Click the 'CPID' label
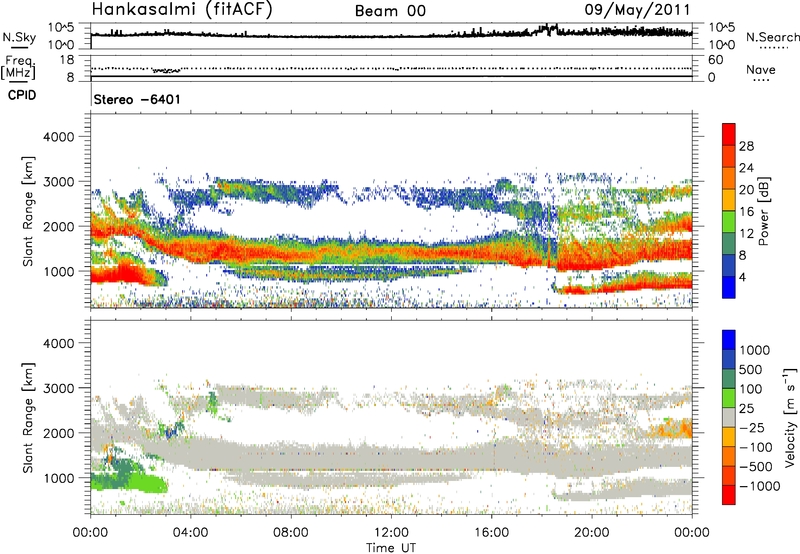Image resolution: width=800 pixels, height=554 pixels. coord(22,95)
